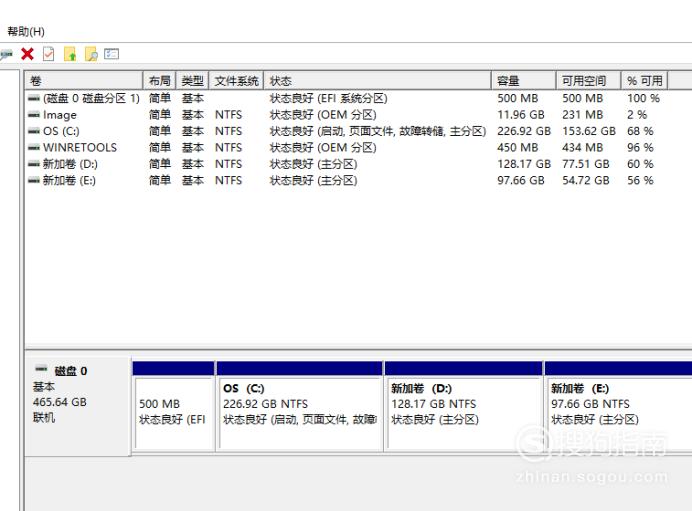The image size is (692, 511).
Task: Click 128.17 GB in the capacity column
Action: tap(524, 164)
